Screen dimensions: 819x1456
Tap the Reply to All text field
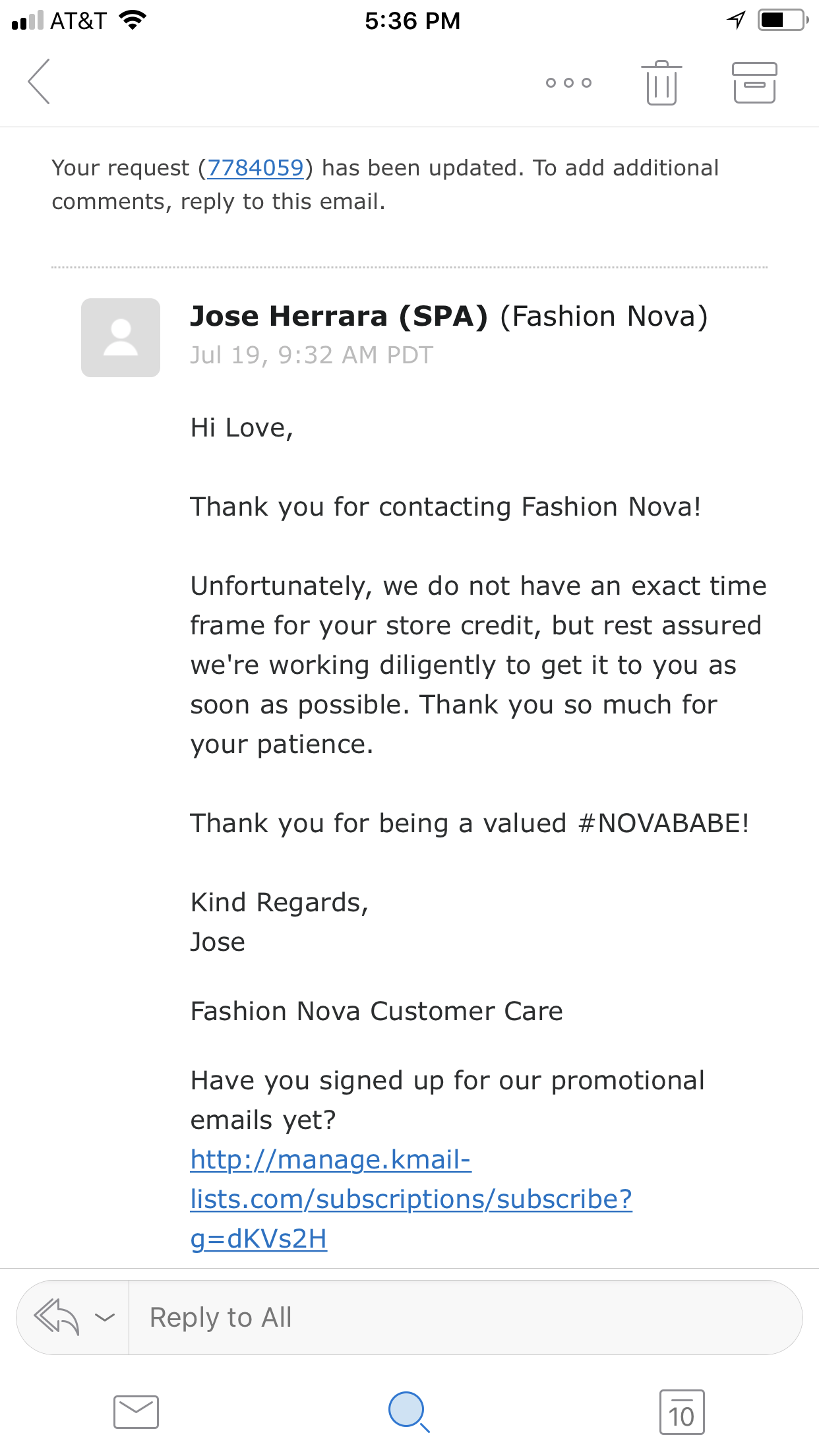click(x=465, y=1318)
